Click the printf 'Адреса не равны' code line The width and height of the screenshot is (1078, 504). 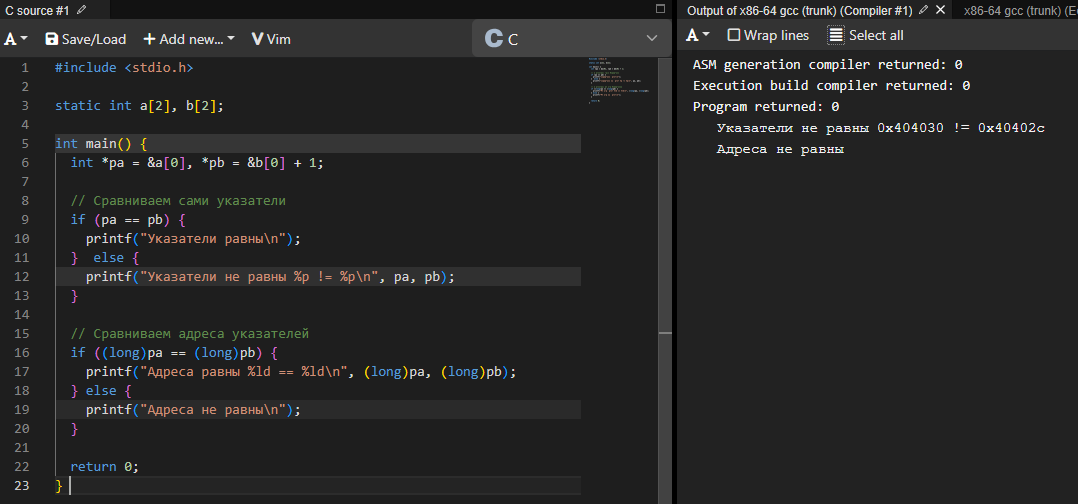point(194,410)
